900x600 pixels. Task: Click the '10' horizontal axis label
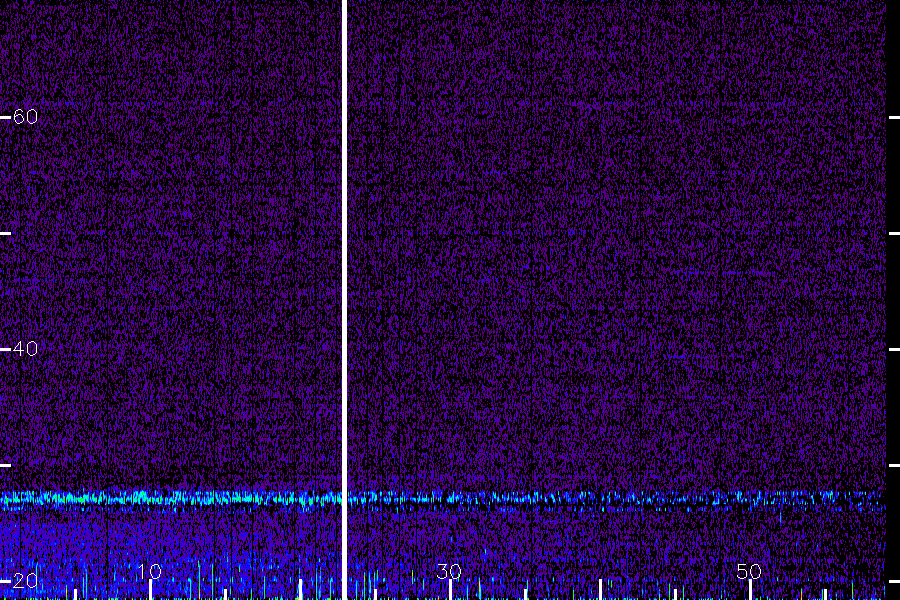tap(150, 571)
